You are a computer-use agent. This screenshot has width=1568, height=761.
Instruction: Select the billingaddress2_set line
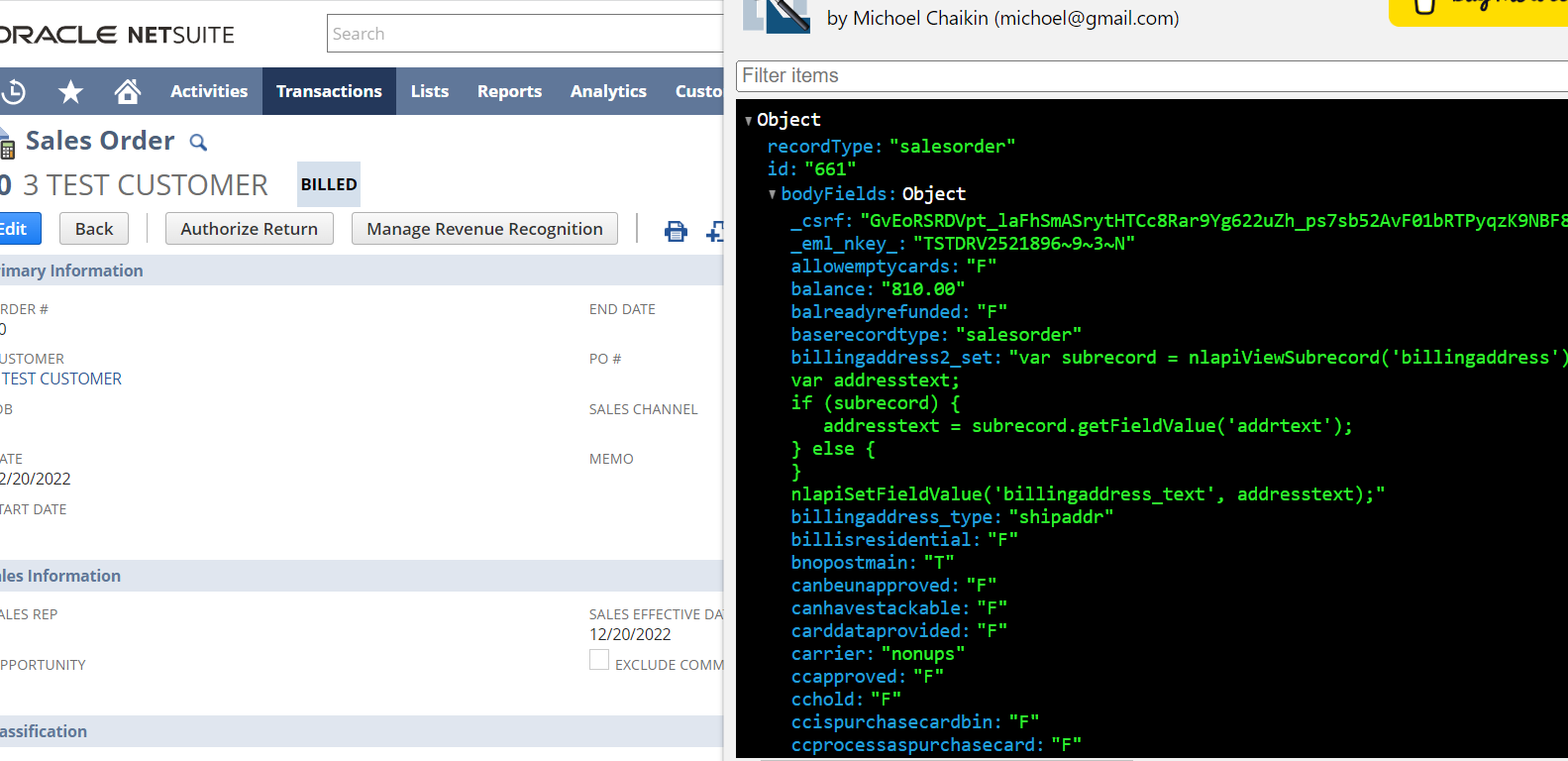1179,358
